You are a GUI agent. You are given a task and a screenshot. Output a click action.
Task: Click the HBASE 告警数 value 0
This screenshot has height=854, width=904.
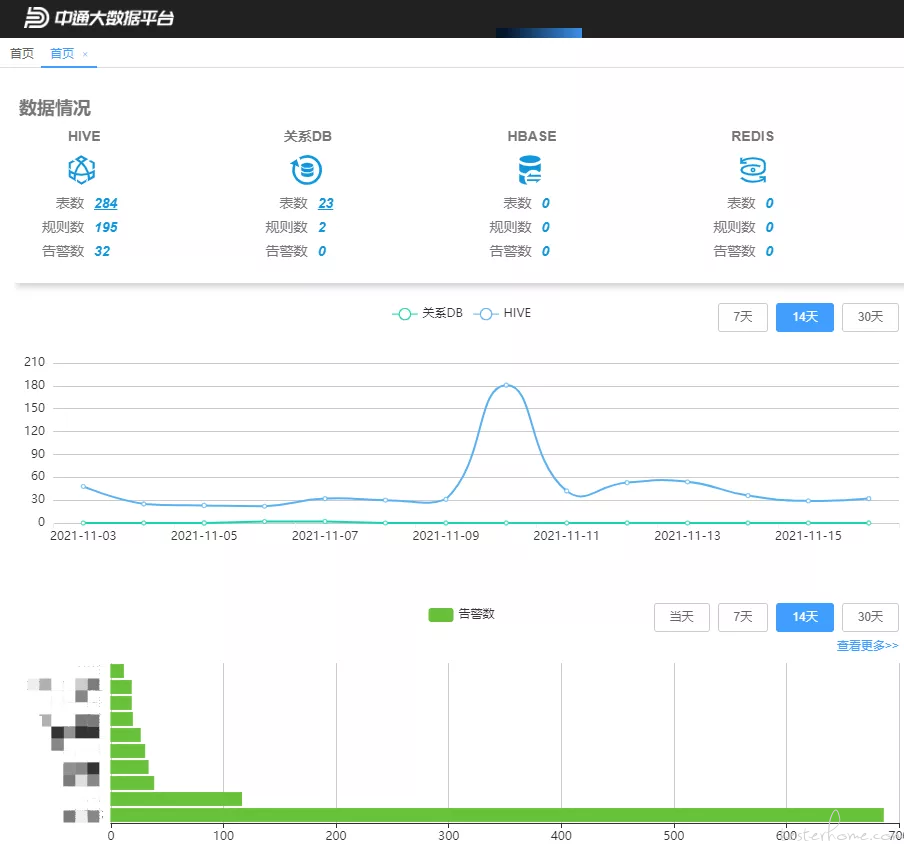[546, 251]
